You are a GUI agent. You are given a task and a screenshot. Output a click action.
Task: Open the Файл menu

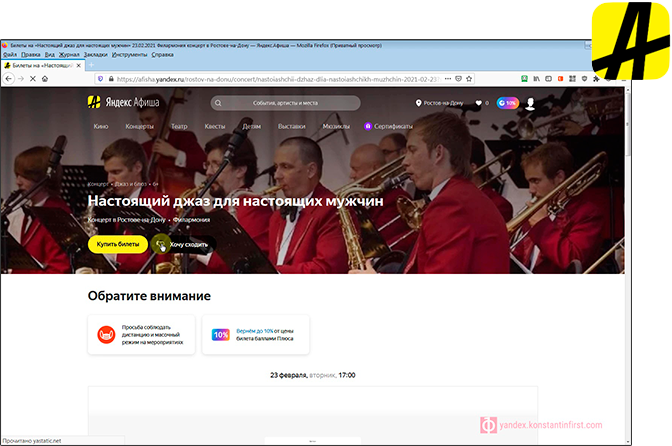(10, 55)
